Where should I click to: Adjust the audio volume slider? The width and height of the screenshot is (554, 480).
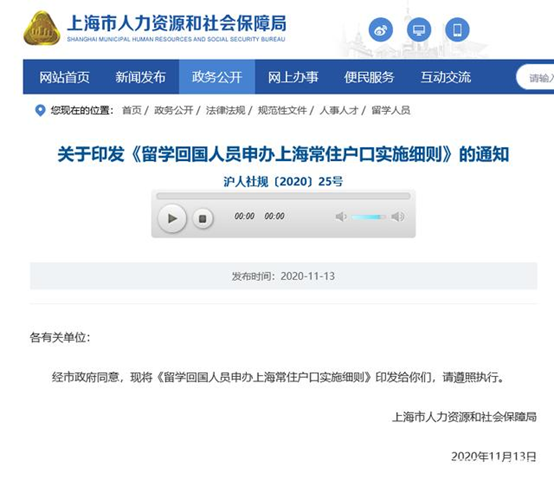click(369, 217)
